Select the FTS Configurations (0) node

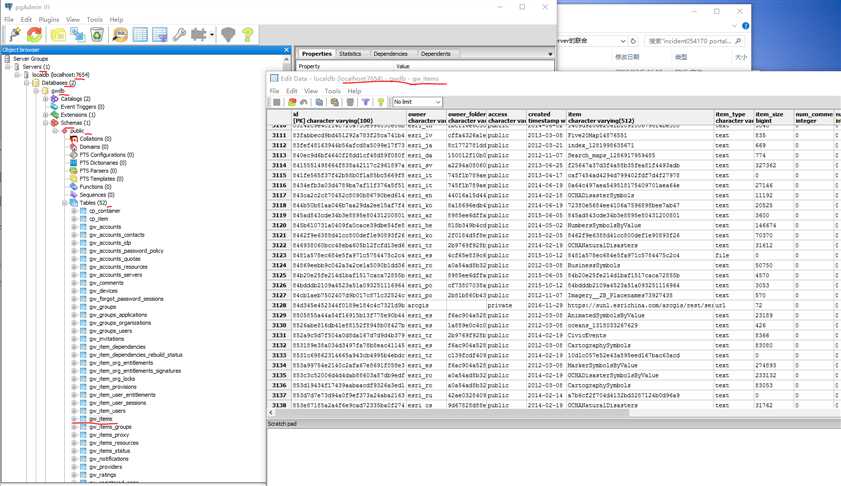tap(107, 154)
